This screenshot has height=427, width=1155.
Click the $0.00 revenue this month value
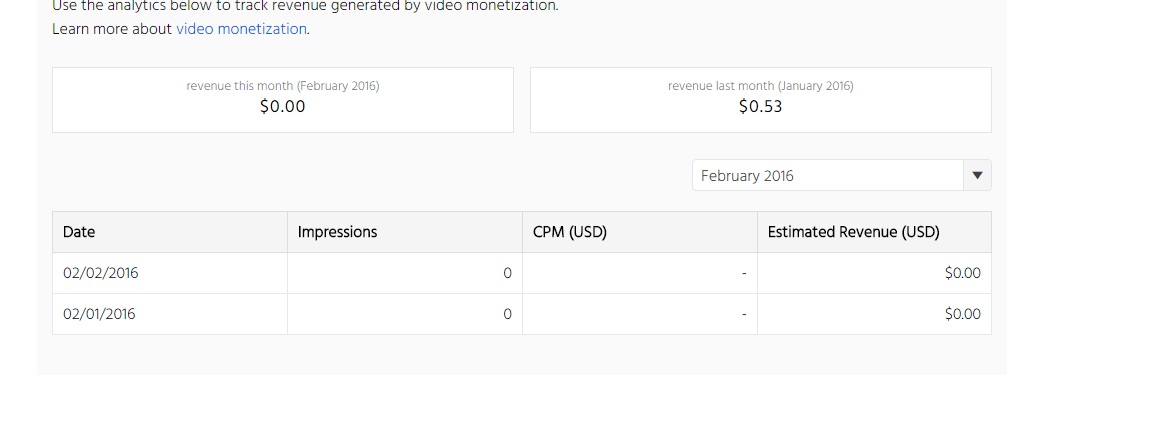(283, 106)
